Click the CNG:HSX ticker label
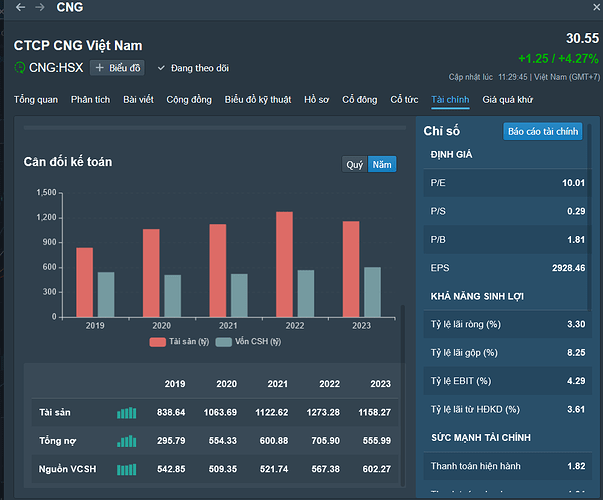Image resolution: width=603 pixels, height=500 pixels. point(56,68)
